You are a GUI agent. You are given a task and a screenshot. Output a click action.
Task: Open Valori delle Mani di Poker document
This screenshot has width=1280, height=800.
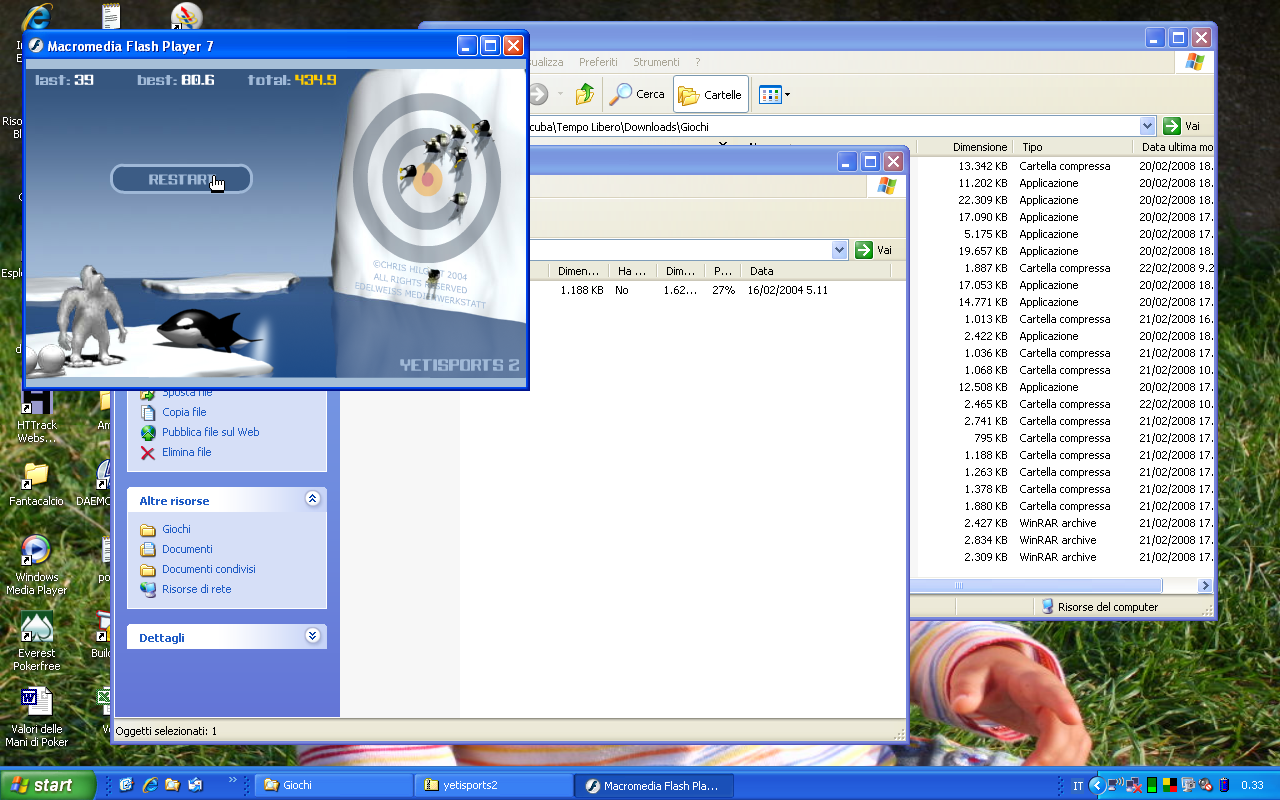[x=37, y=717]
